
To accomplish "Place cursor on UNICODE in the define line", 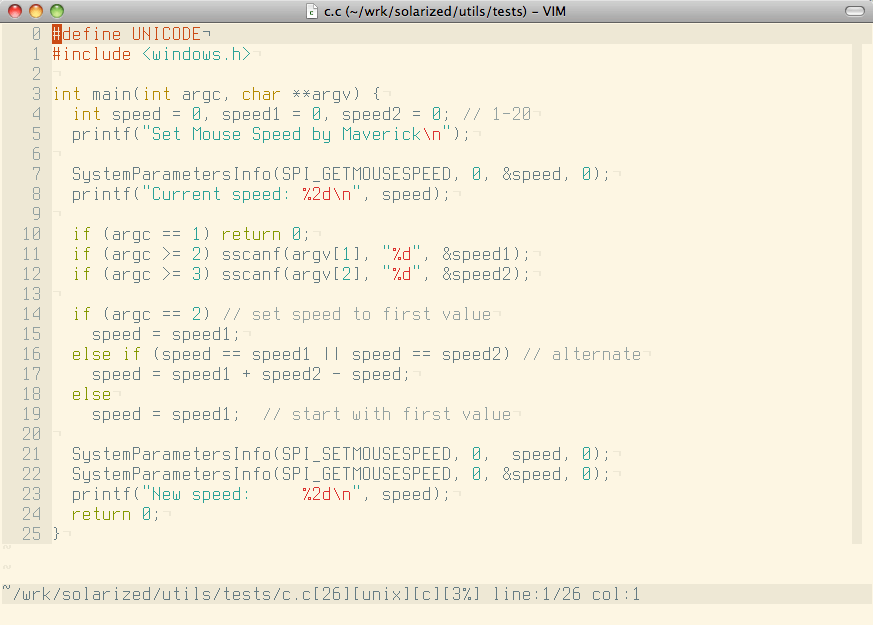I will tap(166, 34).
